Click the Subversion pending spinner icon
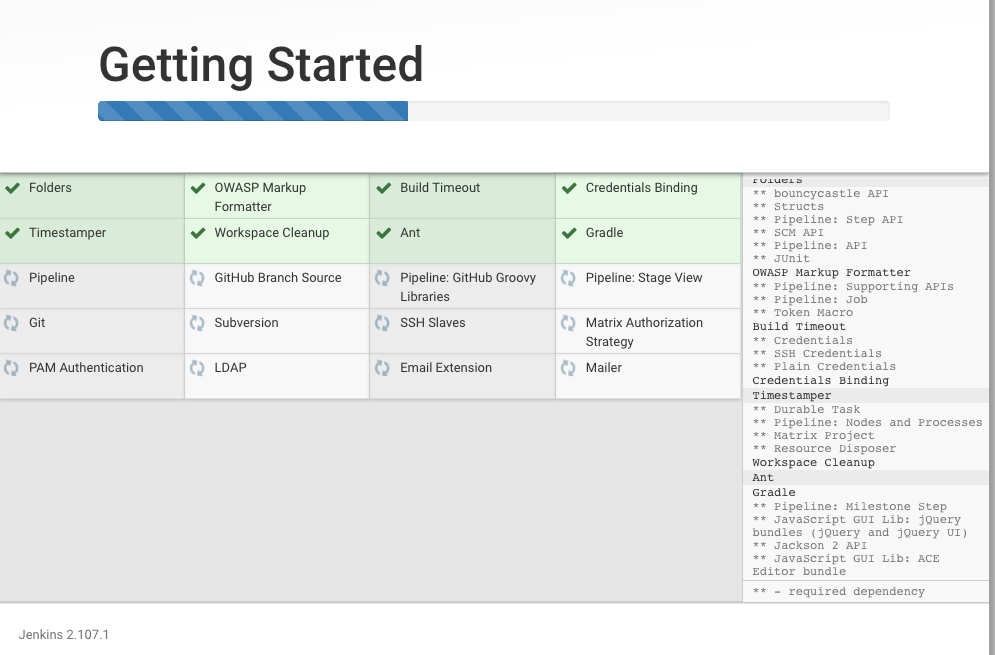 point(197,323)
